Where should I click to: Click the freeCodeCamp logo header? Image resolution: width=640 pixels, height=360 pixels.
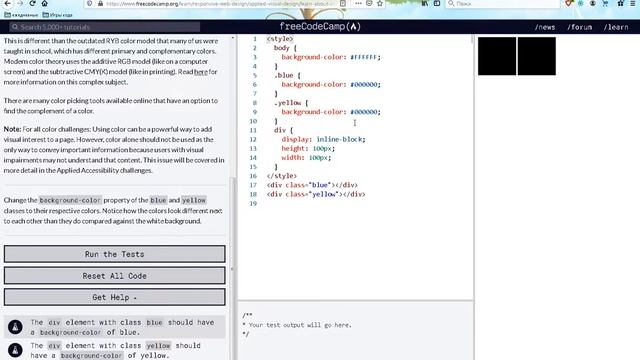(320, 27)
